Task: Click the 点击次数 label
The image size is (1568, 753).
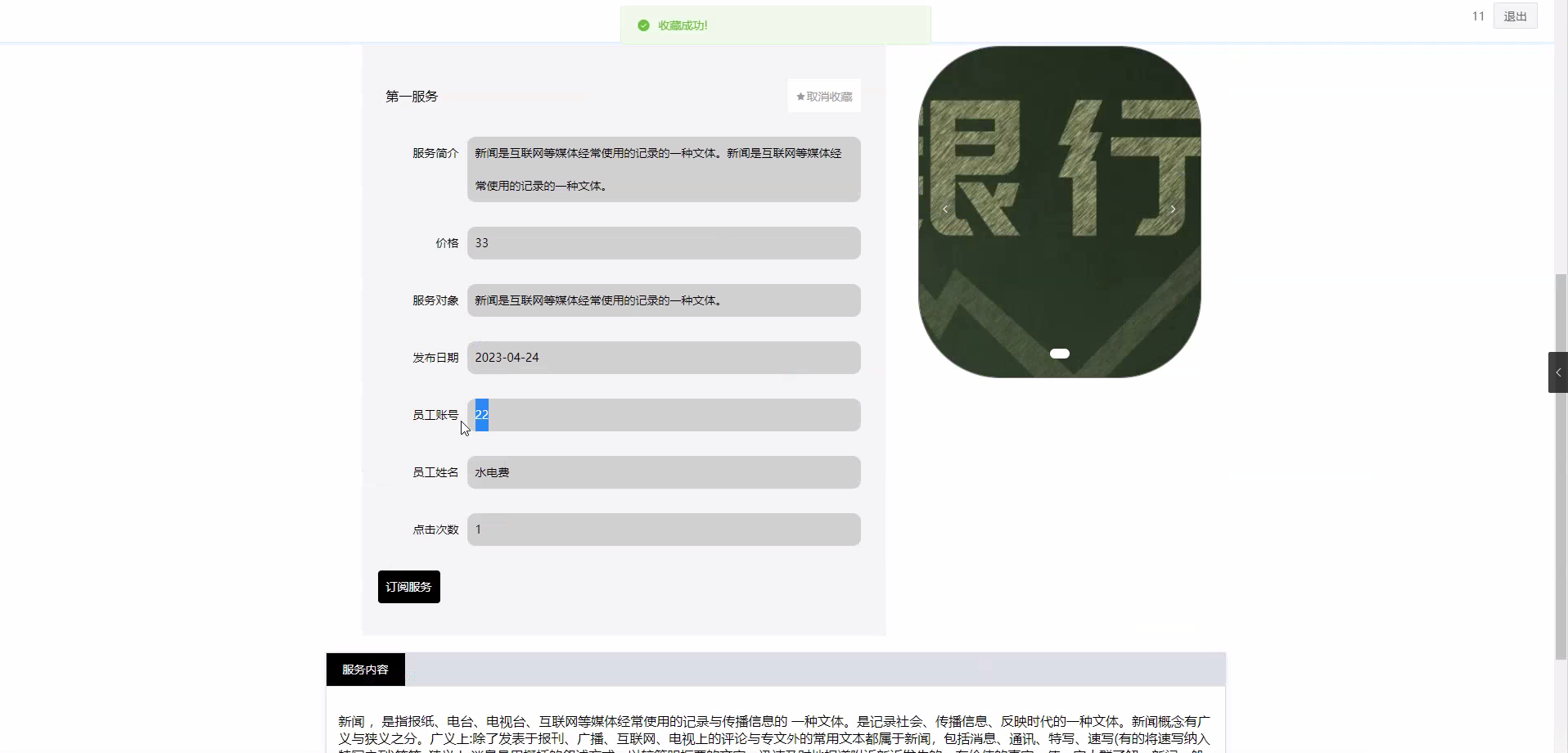Action: click(435, 530)
